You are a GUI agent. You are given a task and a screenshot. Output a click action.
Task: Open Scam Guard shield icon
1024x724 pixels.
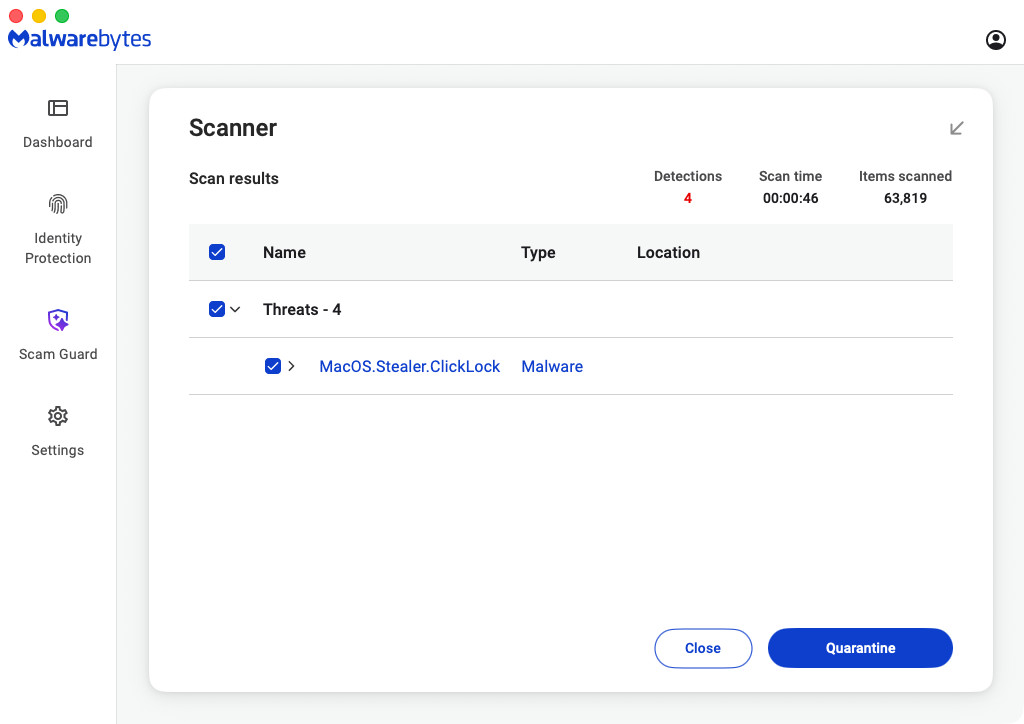click(57, 320)
